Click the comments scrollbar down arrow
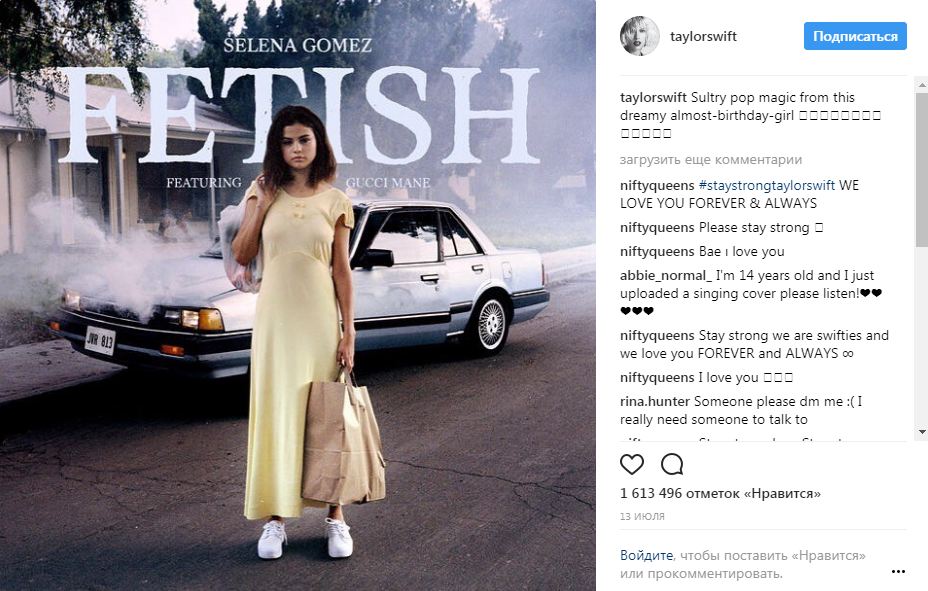928x591 pixels. (x=921, y=432)
